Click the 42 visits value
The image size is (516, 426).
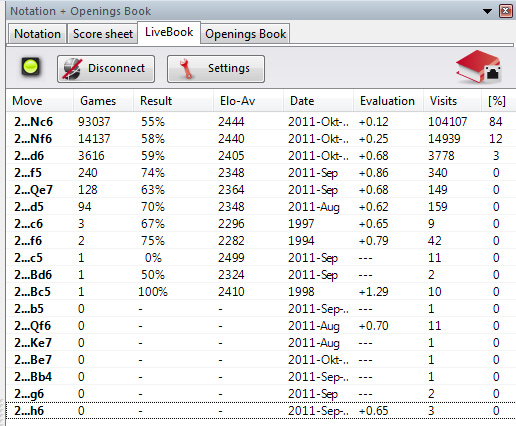pos(435,241)
